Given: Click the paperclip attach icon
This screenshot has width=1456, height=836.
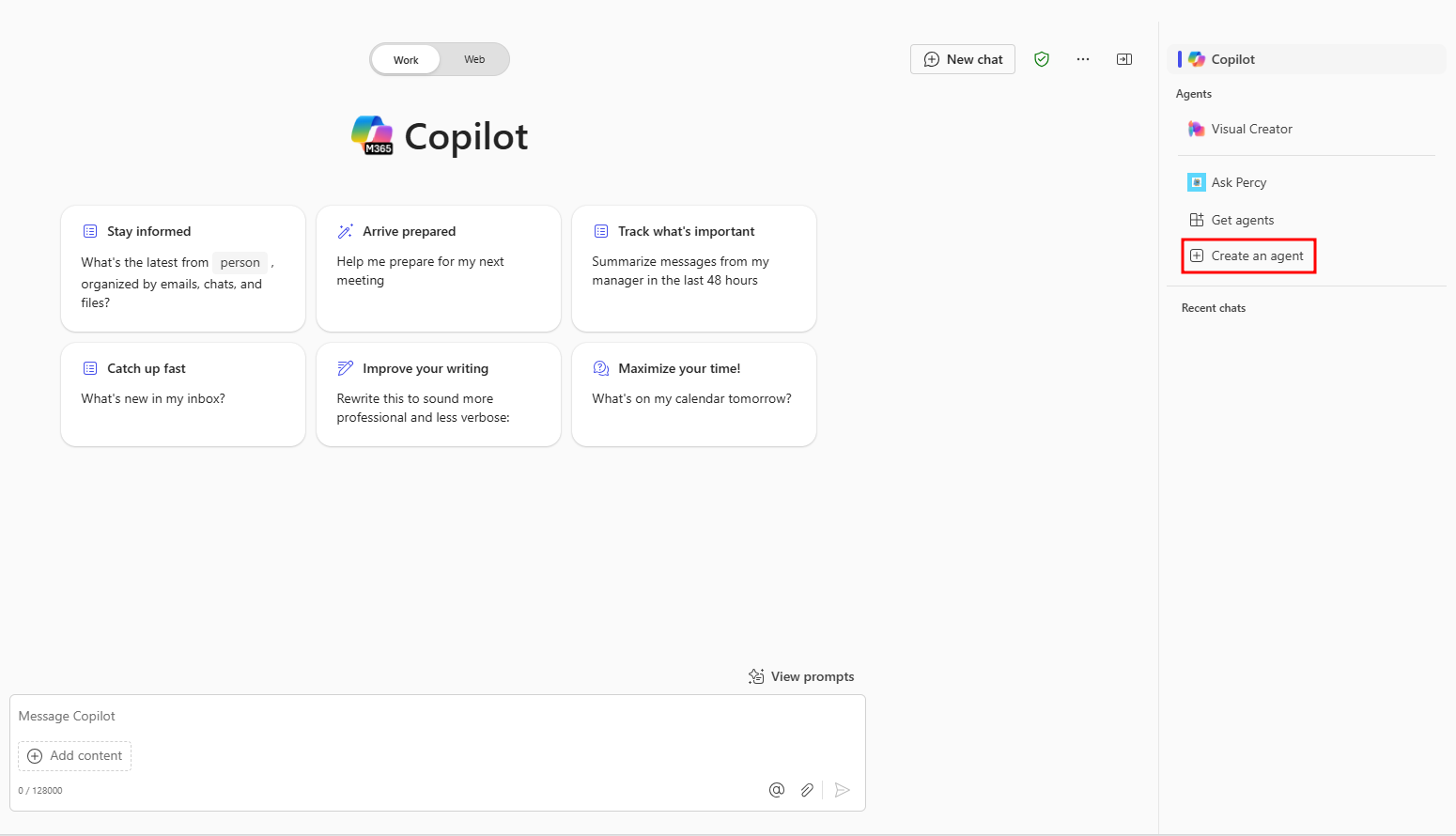Looking at the screenshot, I should (x=807, y=790).
